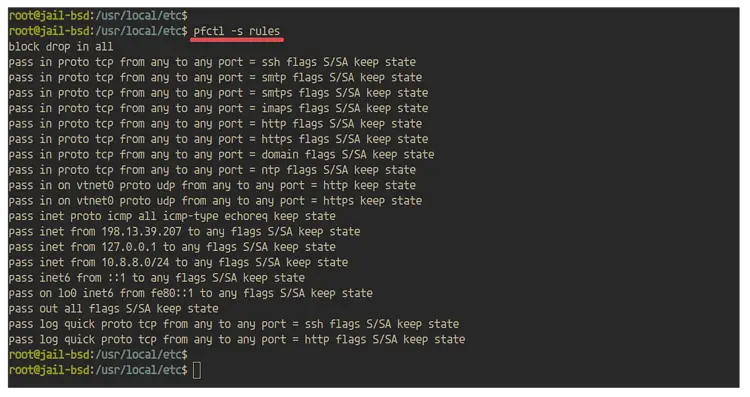This screenshot has width=750, height=397.
Task: Click the tcp http port rule line
Action: (215, 123)
